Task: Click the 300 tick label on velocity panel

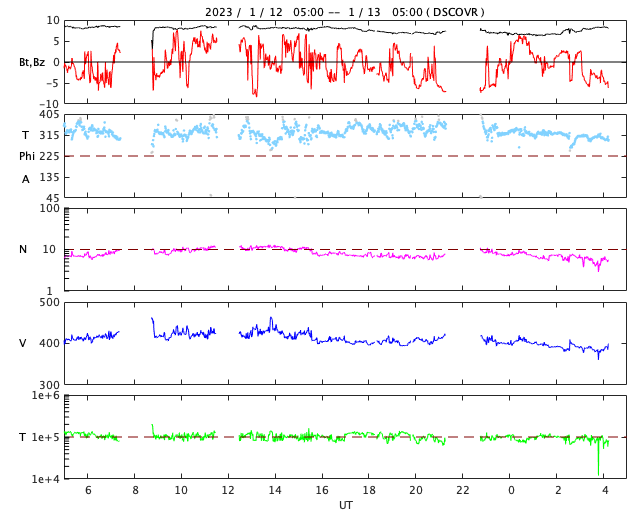Action: click(49, 385)
